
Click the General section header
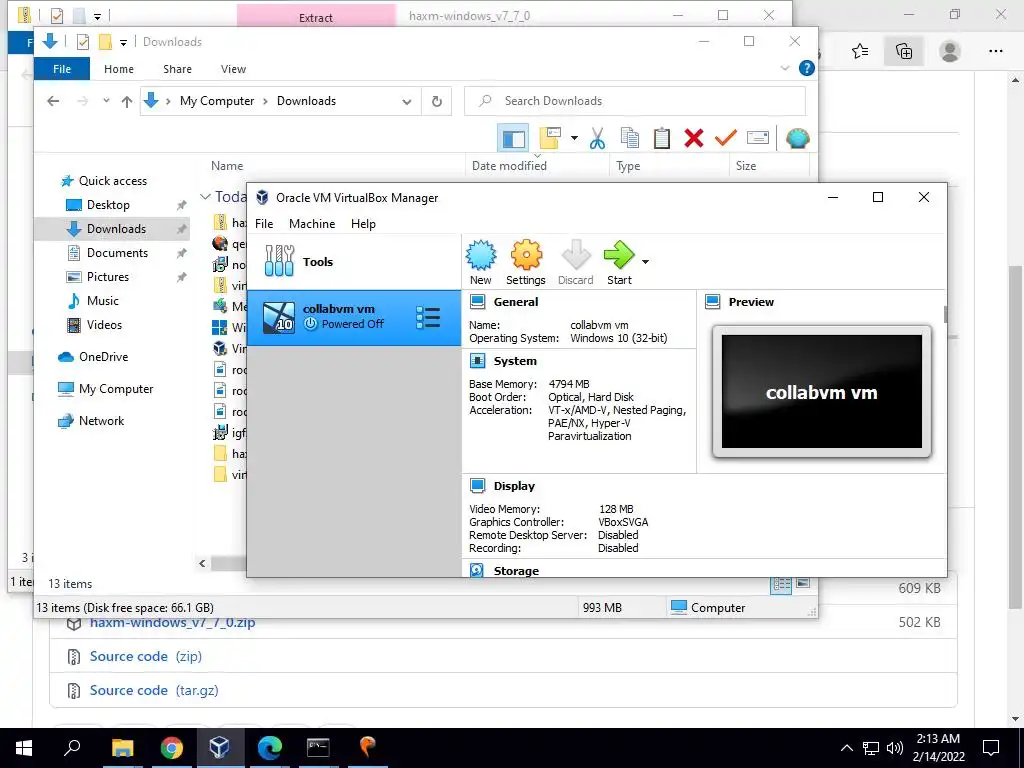pos(516,302)
